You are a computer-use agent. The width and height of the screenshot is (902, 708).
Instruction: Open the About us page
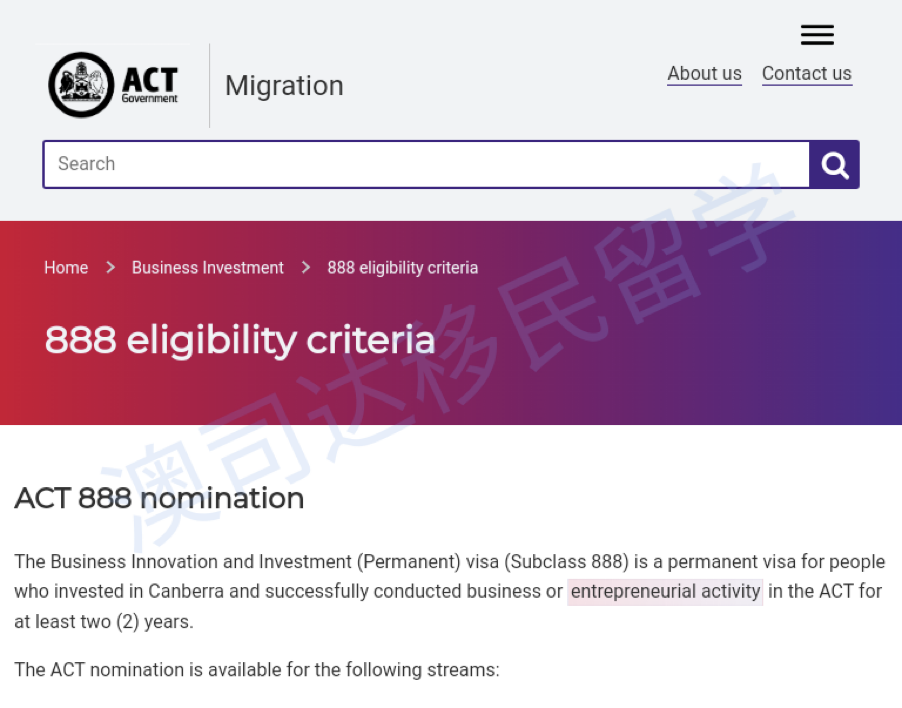coord(704,73)
